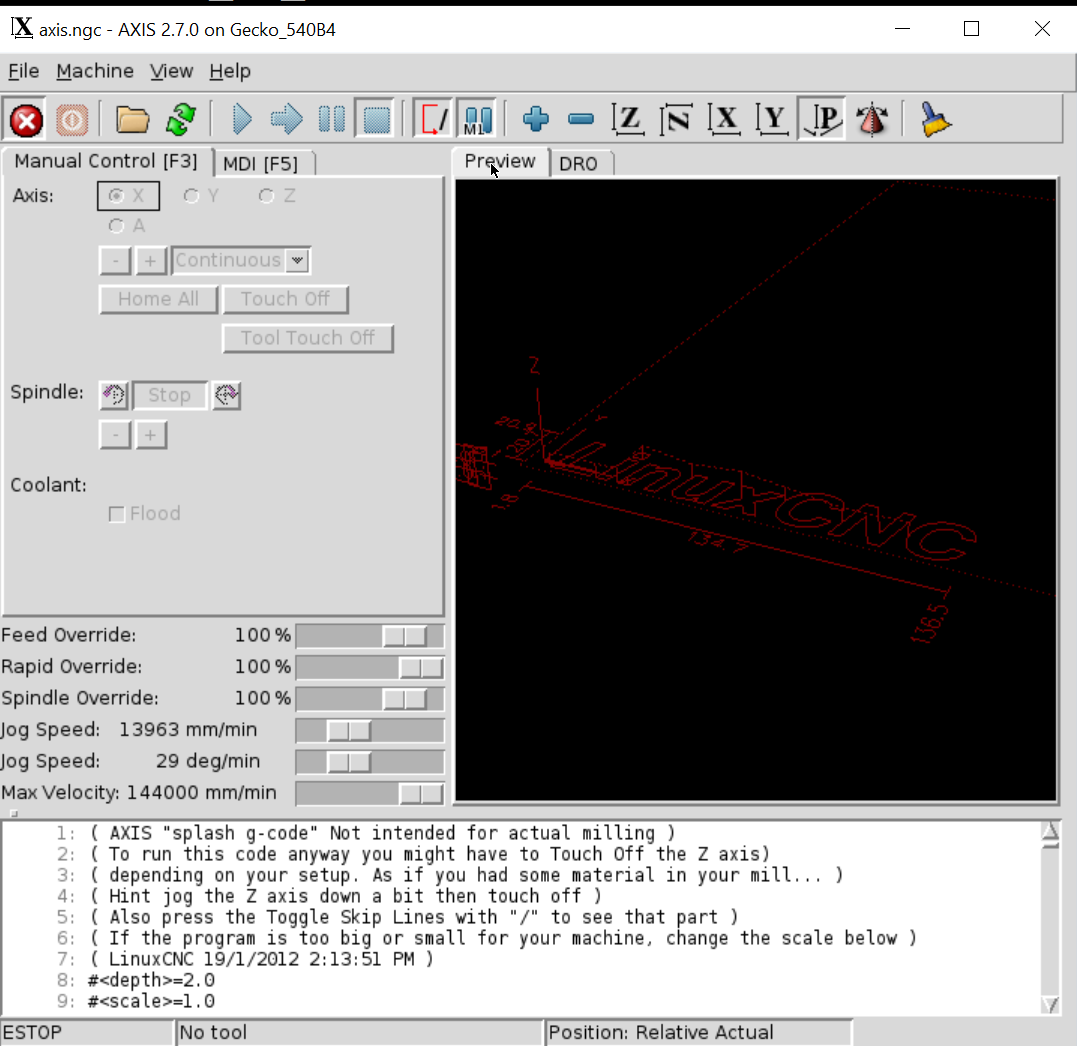Switch to the DRO tab
This screenshot has height=1046, width=1077.
point(578,163)
